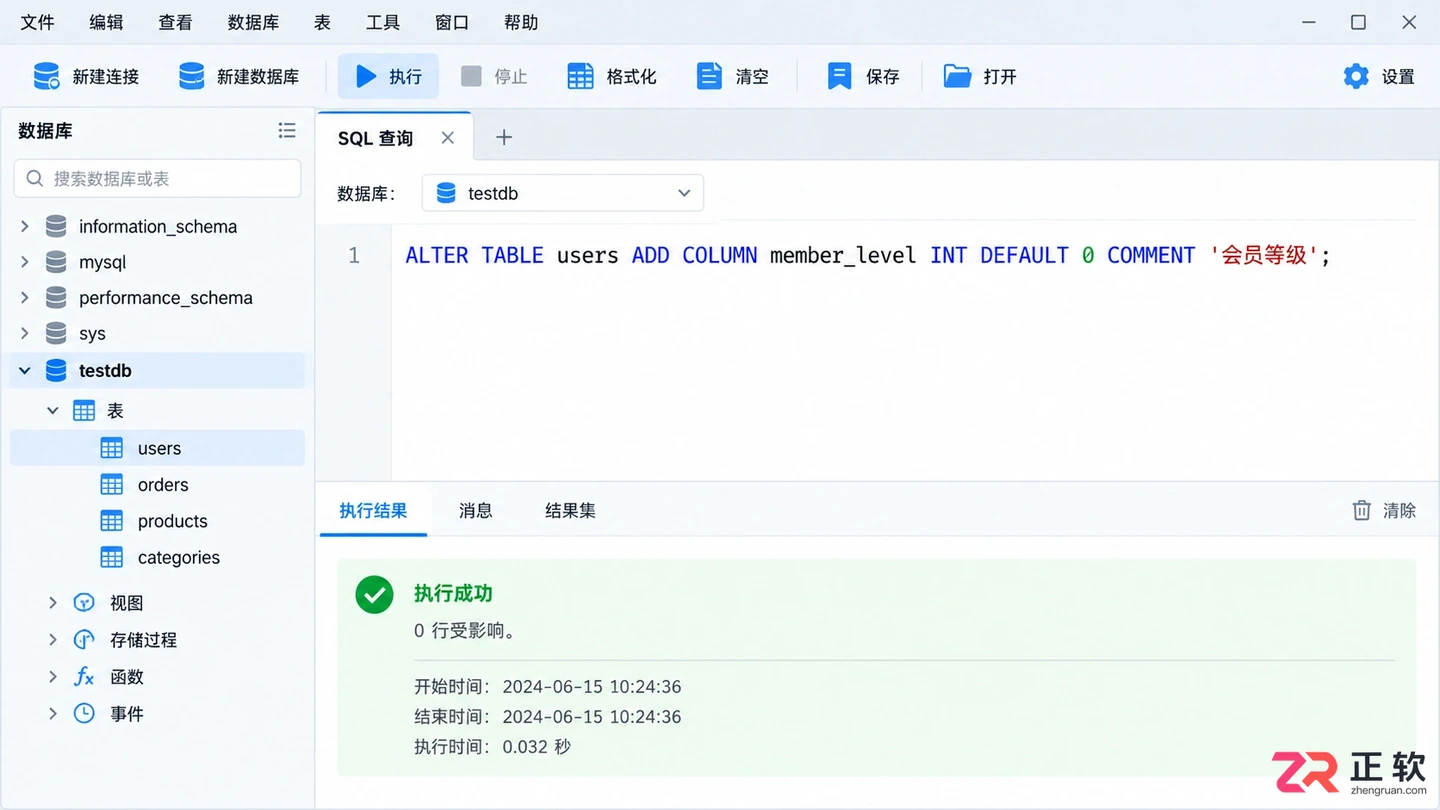
Task: Open the 帮助 menu
Action: coord(521,22)
